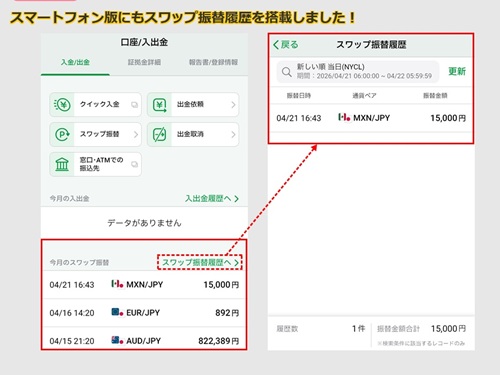Switch to the 入金/出金 tab
This screenshot has width=500, height=375.
tap(75, 62)
